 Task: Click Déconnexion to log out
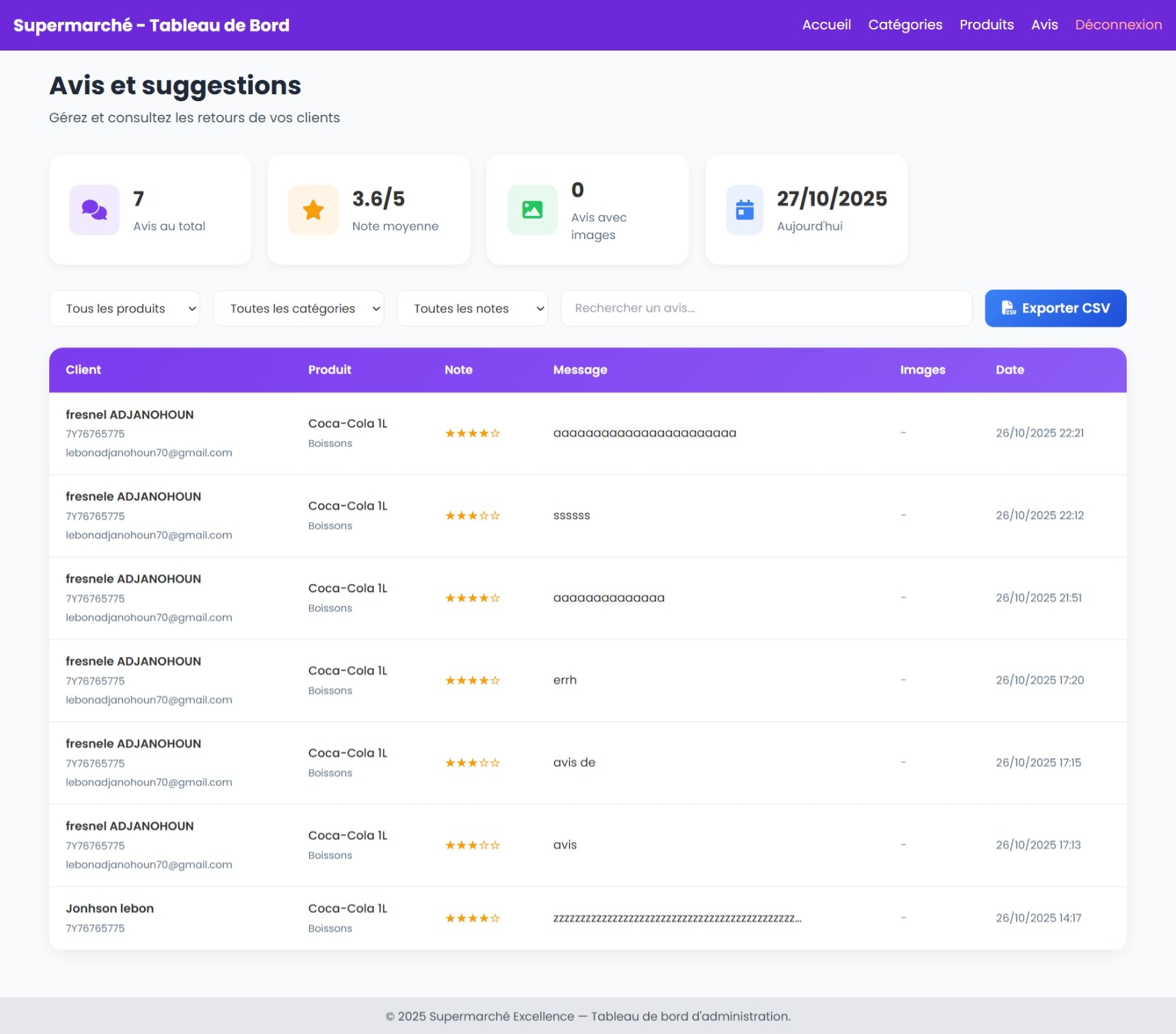point(1118,25)
